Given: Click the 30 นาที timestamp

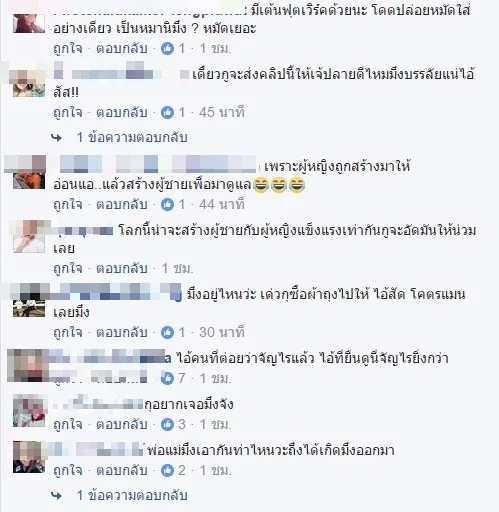Looking at the screenshot, I should (222, 332).
